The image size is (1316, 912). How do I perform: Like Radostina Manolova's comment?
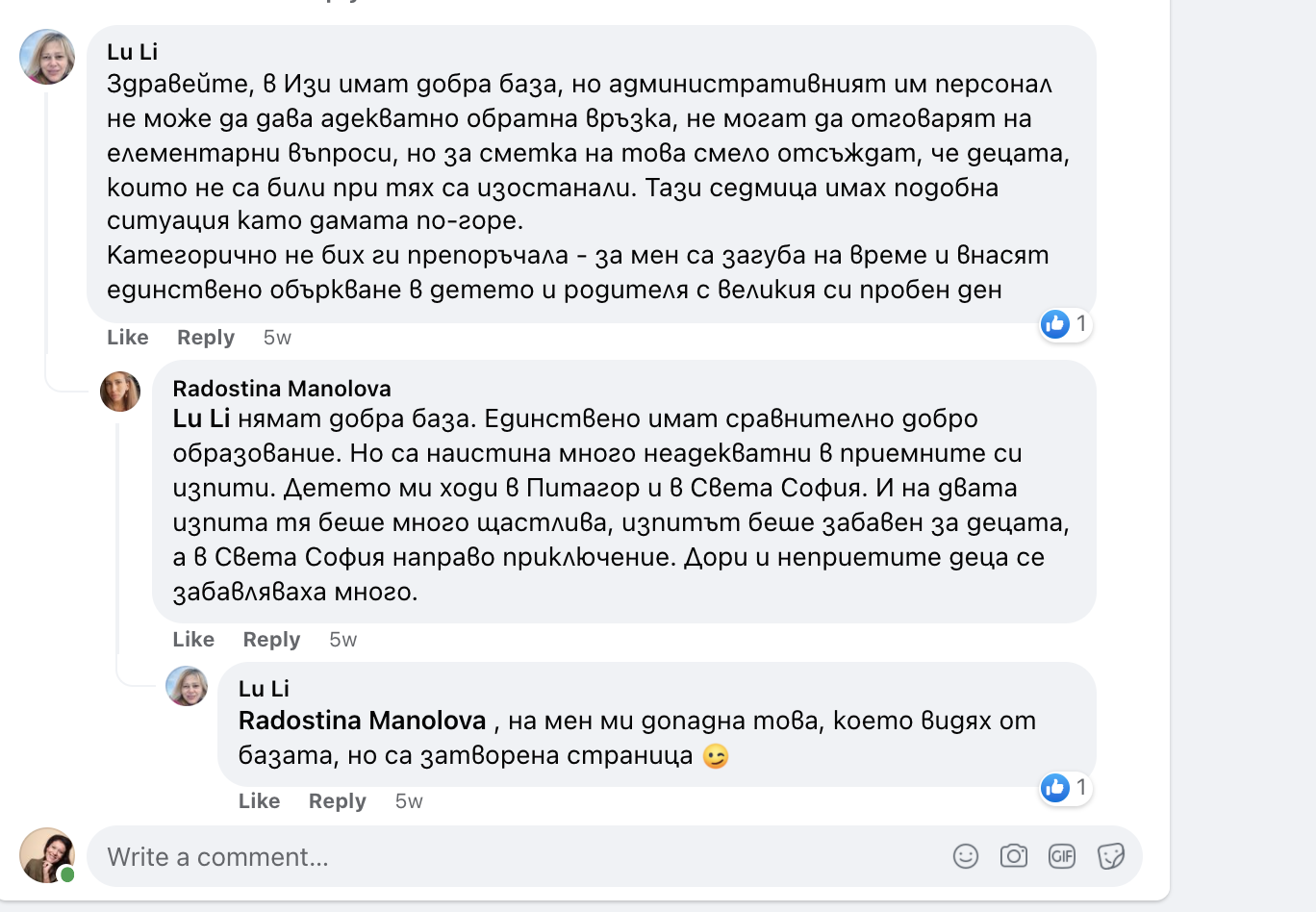(x=192, y=640)
